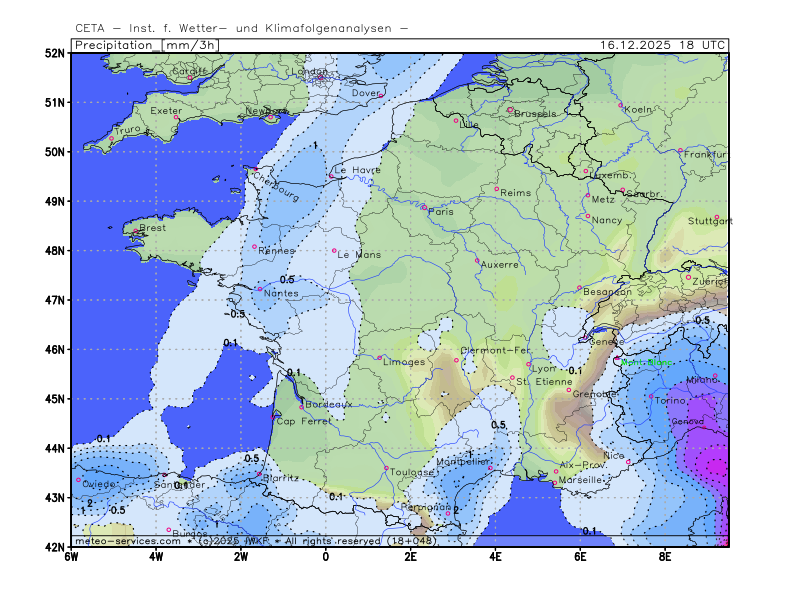Click the 48N latitude axis label
This screenshot has width=800, height=600.
coord(54,250)
